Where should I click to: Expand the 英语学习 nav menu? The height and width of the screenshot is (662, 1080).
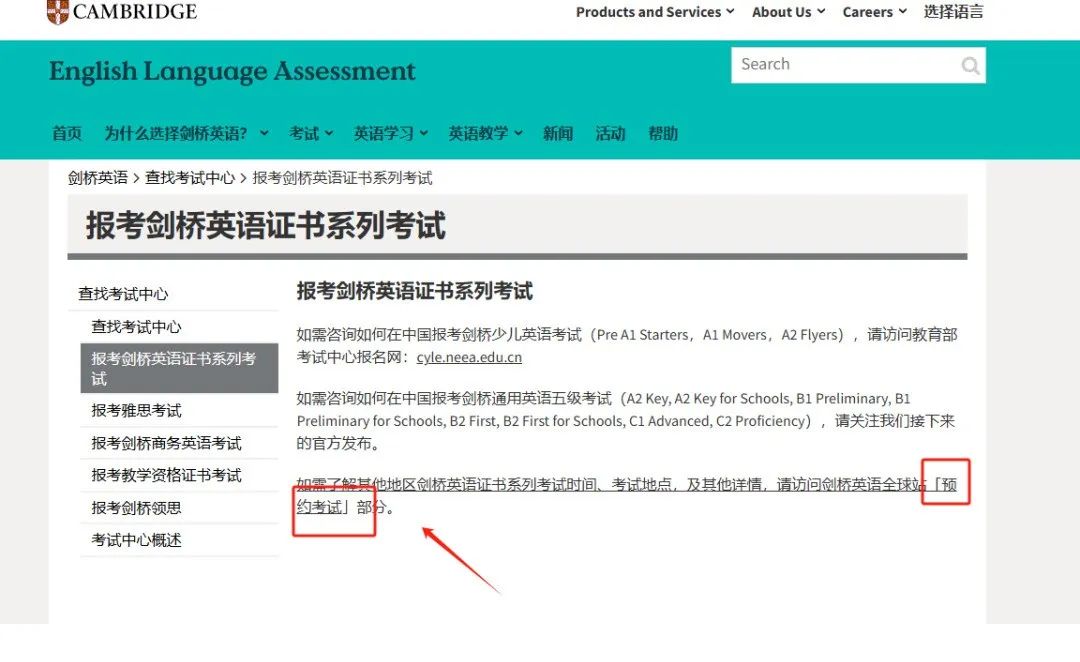coord(391,133)
